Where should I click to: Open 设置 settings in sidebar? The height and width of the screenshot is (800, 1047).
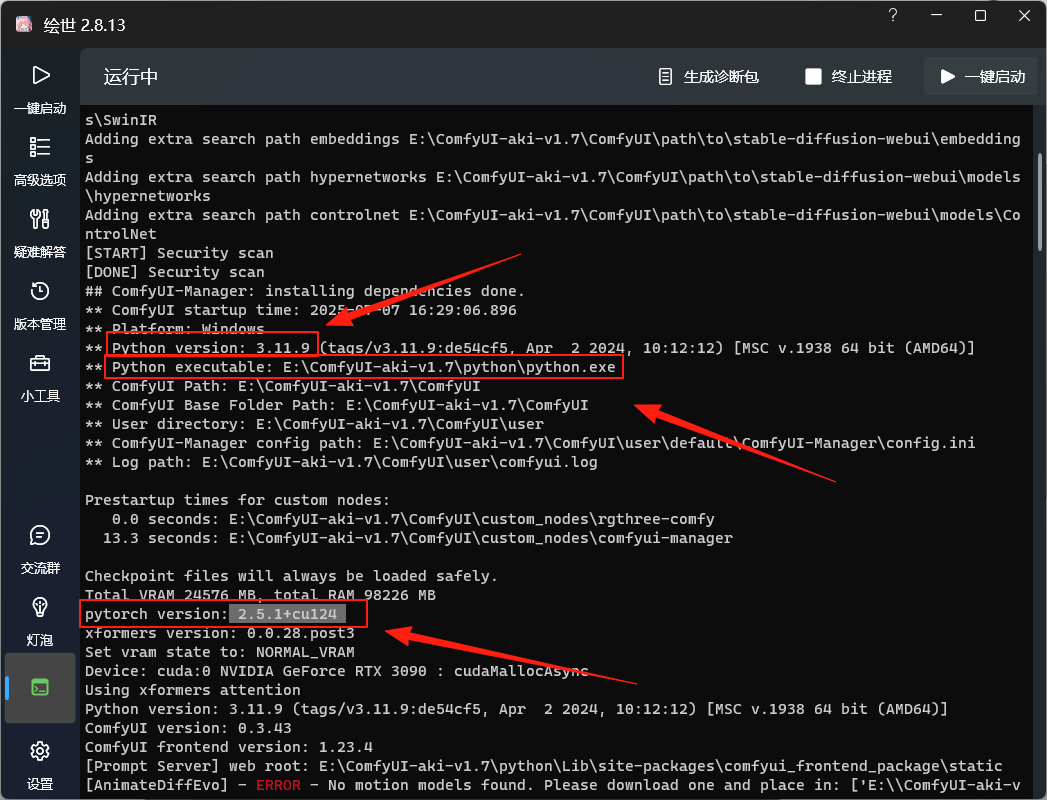(x=40, y=765)
